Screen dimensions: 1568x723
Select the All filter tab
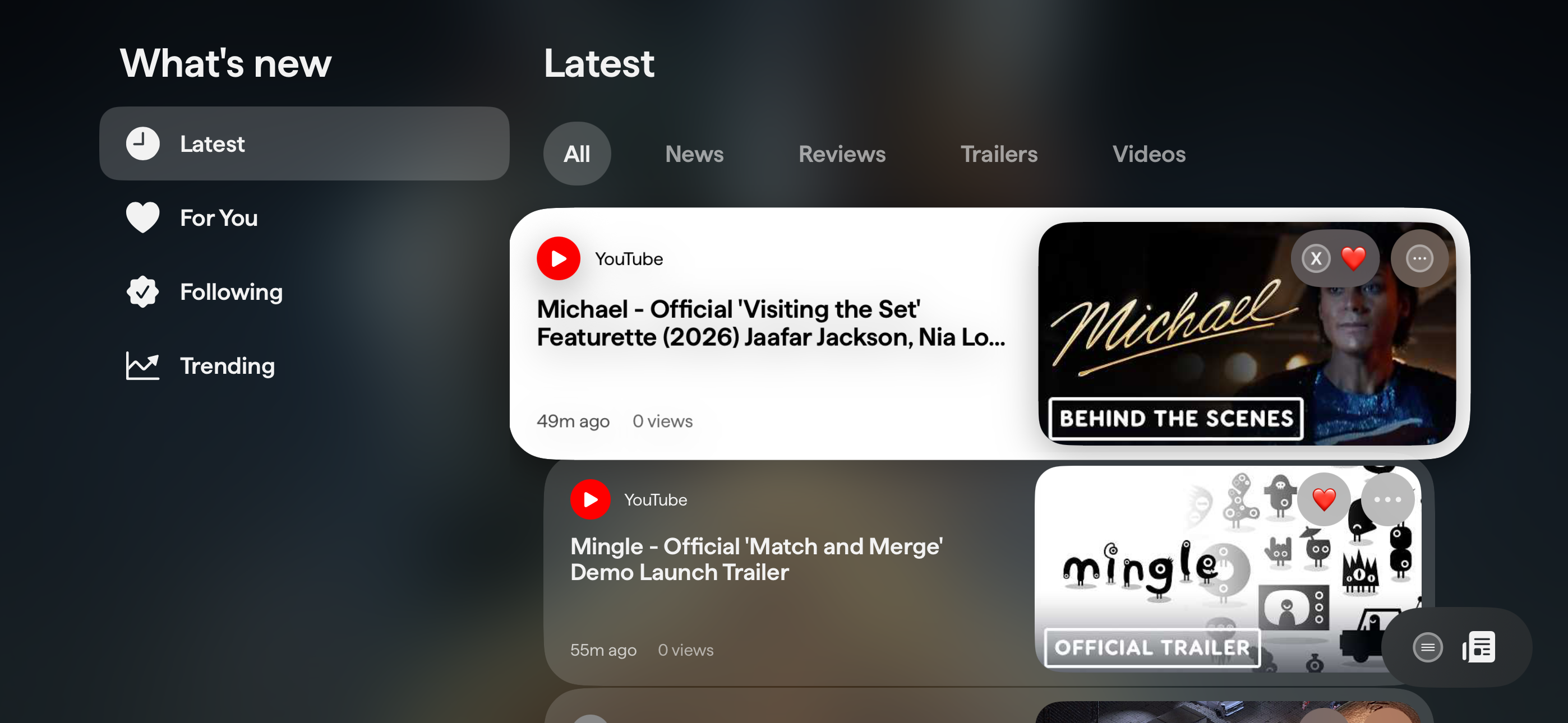[x=577, y=154]
